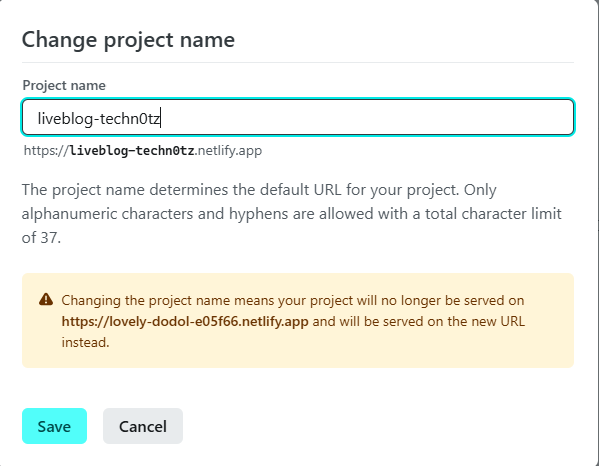599x466 pixels.
Task: Cancel the project name change
Action: [143, 426]
